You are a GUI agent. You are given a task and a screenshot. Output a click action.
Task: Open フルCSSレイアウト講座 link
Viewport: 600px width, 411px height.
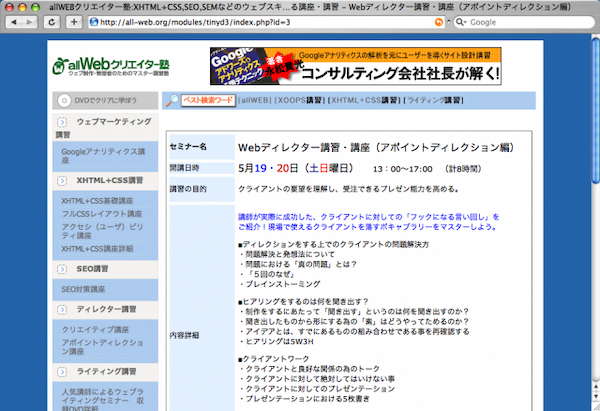coord(102,214)
